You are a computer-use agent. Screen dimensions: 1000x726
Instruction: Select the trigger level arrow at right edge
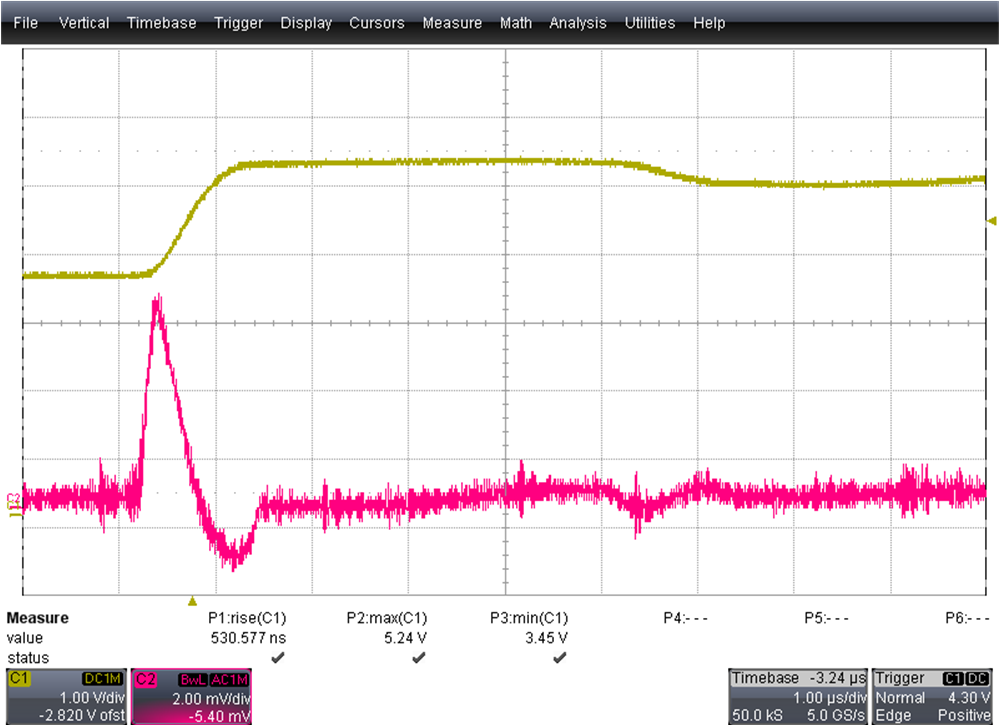tap(992, 220)
